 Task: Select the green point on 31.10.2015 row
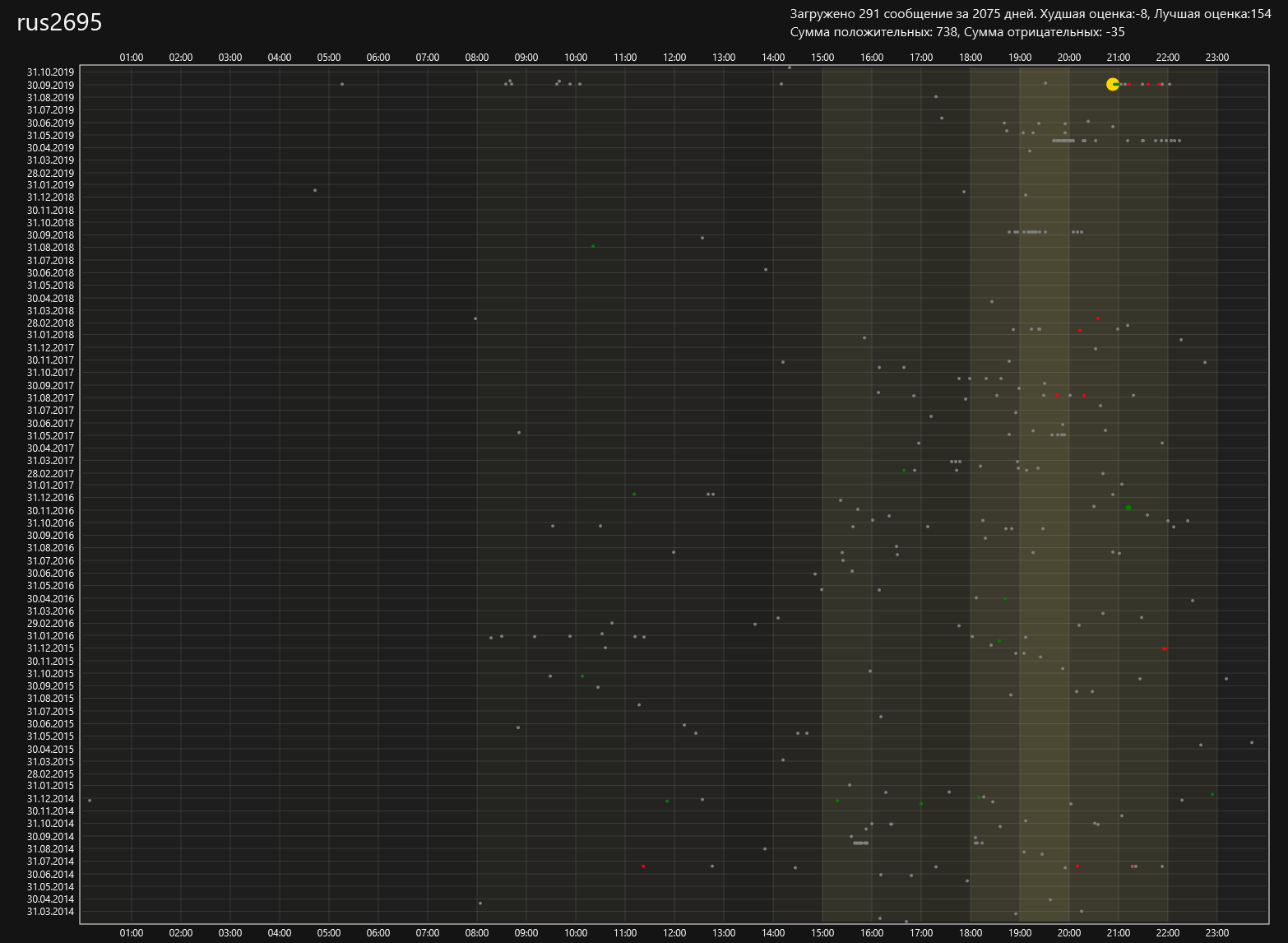tap(582, 676)
